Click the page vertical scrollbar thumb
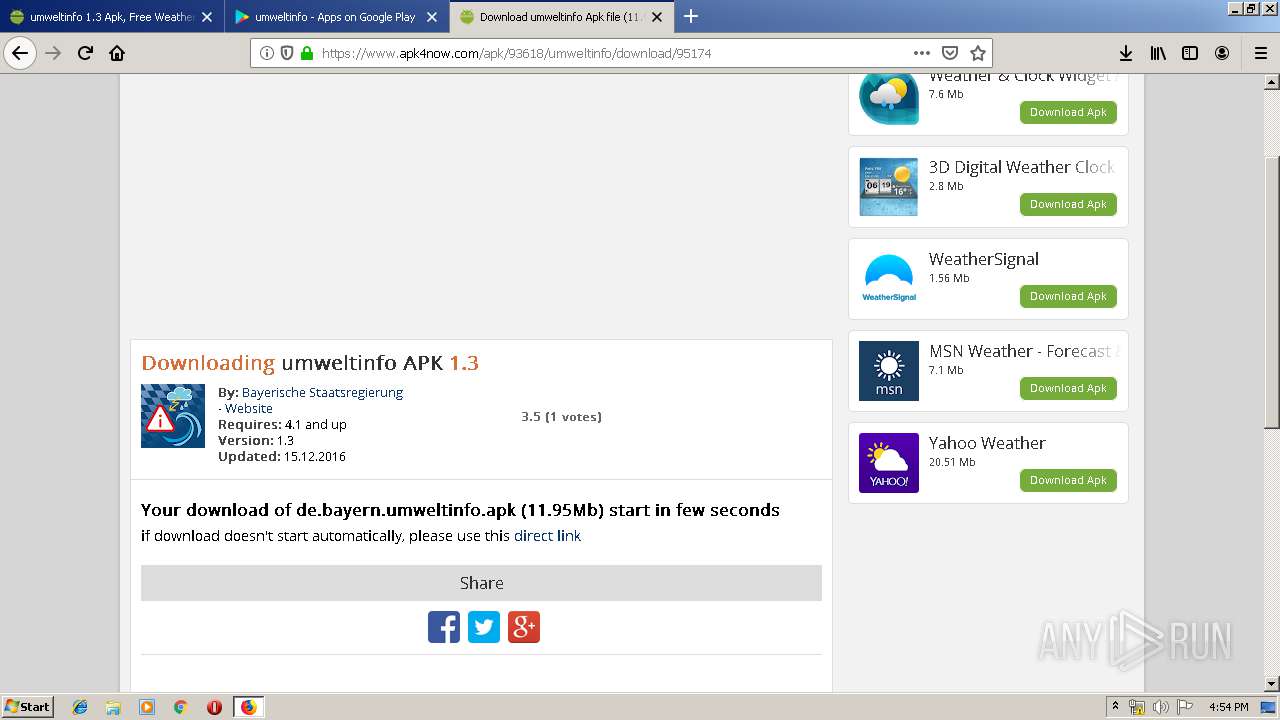This screenshot has width=1280, height=720. pos(1272,290)
